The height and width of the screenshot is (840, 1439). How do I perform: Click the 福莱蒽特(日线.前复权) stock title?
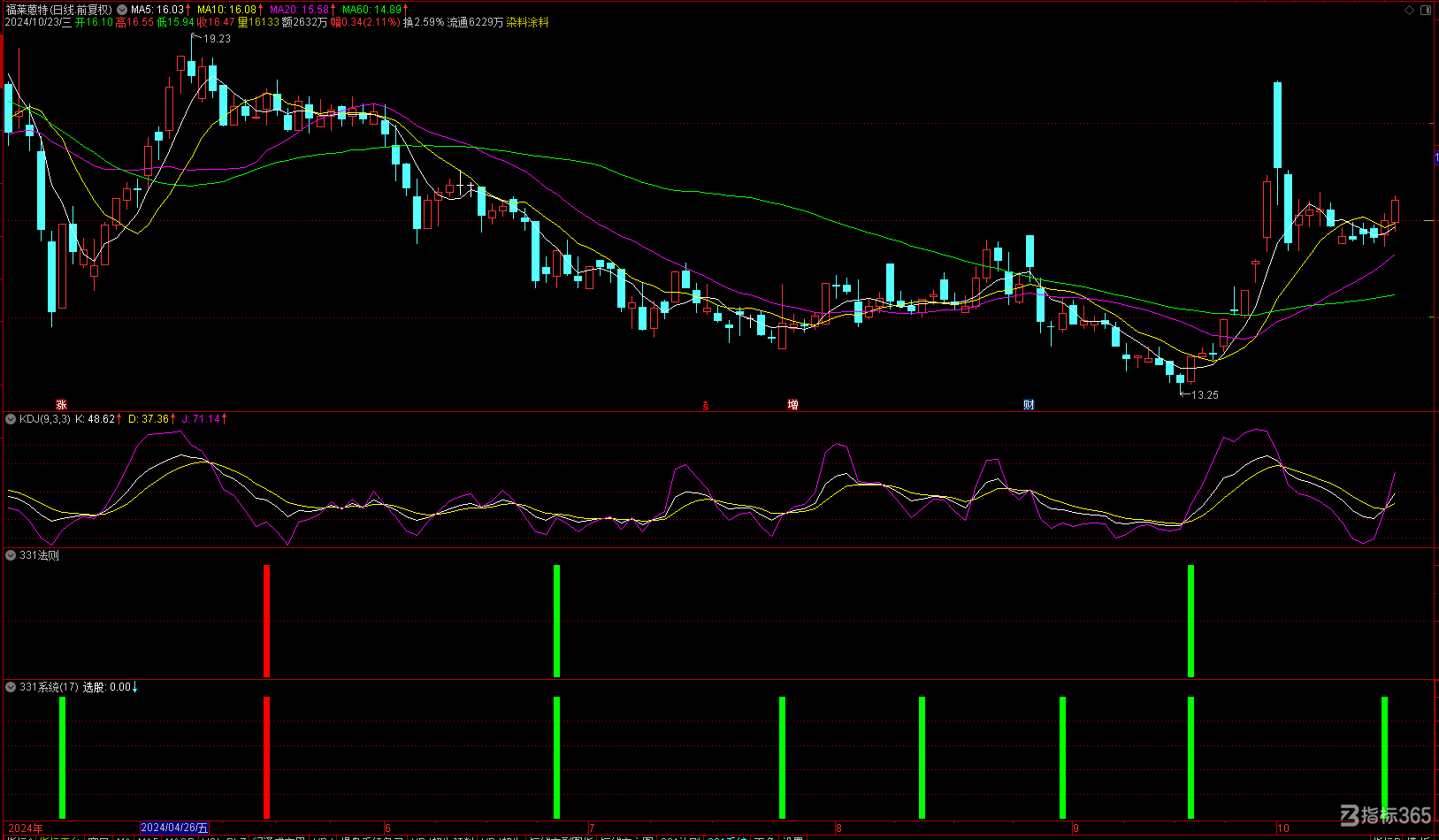pos(58,10)
